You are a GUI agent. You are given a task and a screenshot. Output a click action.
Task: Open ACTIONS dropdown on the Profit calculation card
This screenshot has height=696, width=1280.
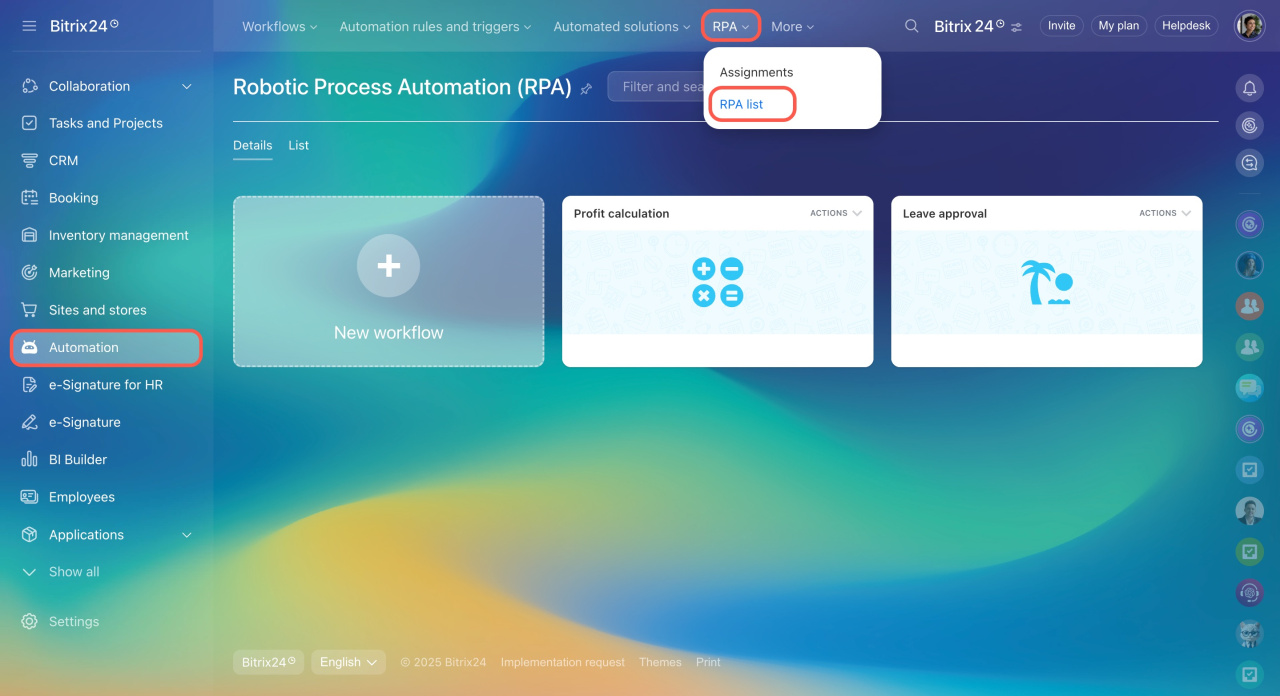(x=836, y=213)
